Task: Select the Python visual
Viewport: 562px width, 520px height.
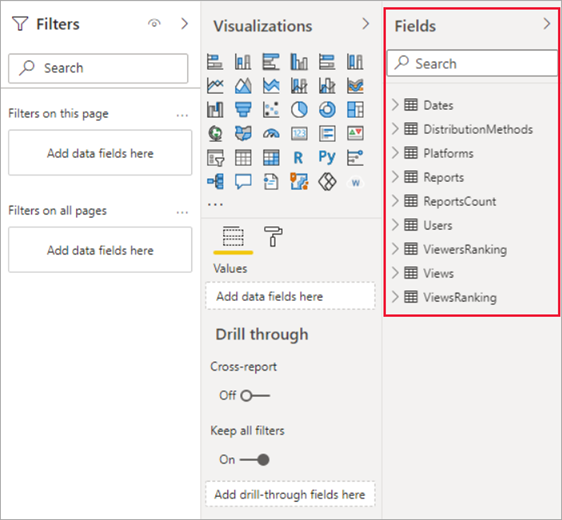Action: click(x=327, y=157)
